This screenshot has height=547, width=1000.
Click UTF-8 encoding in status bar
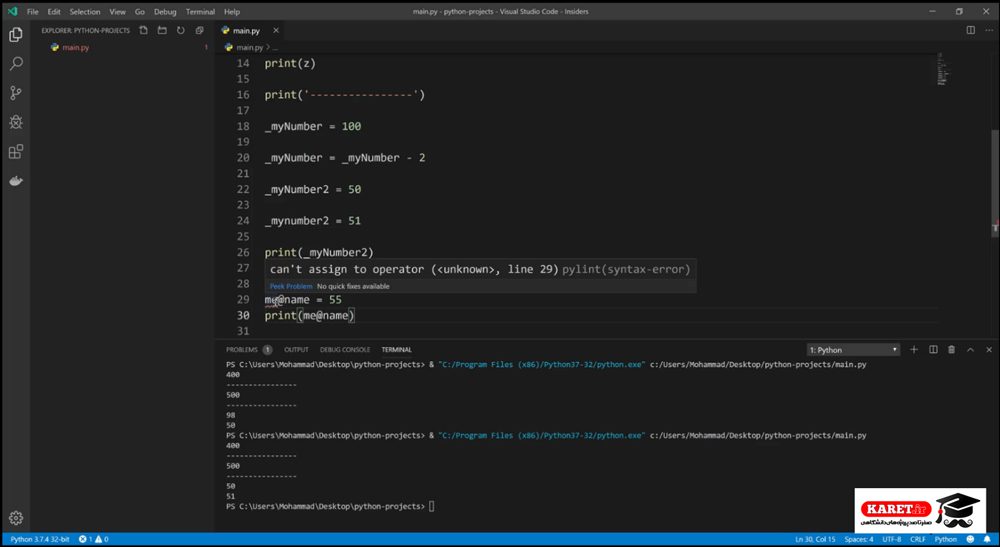tap(892, 539)
